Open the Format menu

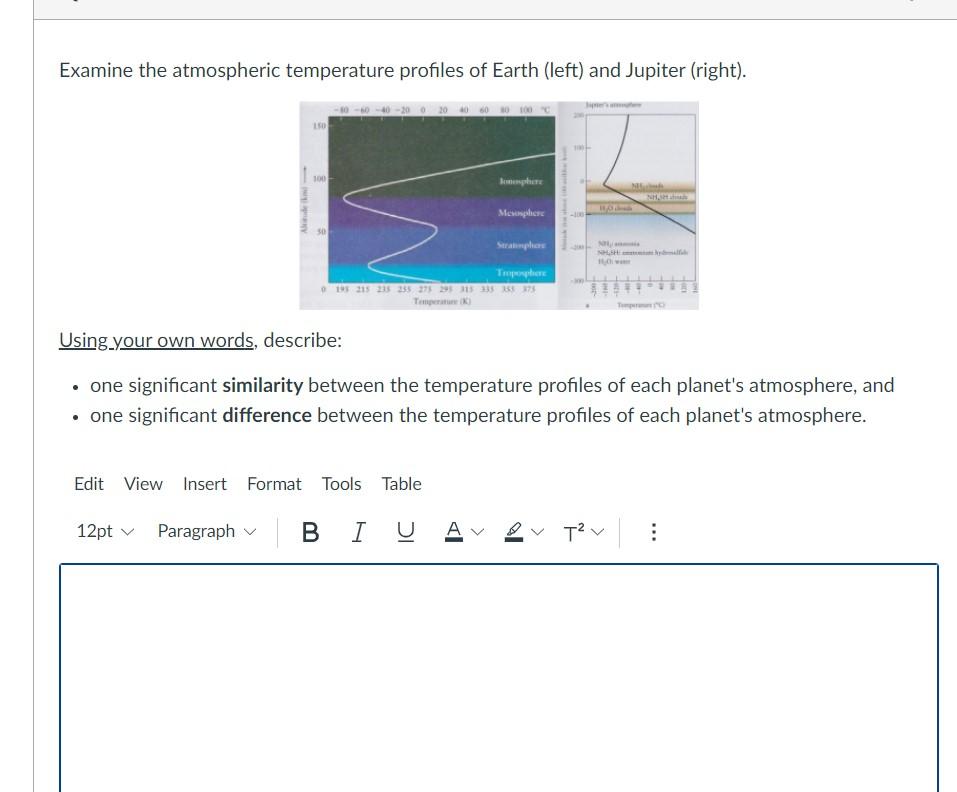click(x=274, y=484)
